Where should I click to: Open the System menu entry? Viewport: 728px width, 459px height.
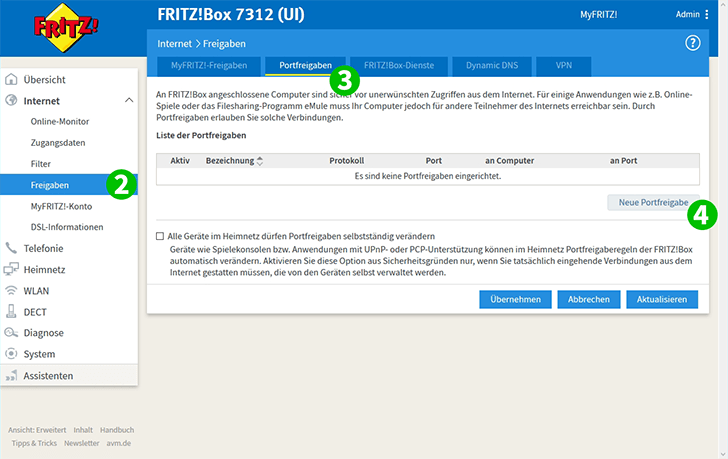(39, 354)
